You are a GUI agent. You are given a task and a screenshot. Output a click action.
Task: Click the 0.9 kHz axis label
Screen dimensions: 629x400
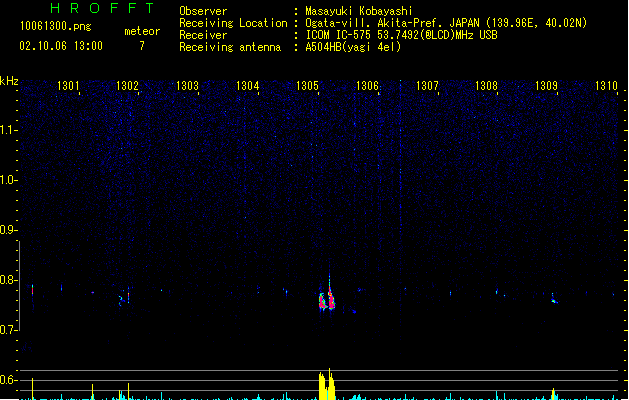(8, 230)
